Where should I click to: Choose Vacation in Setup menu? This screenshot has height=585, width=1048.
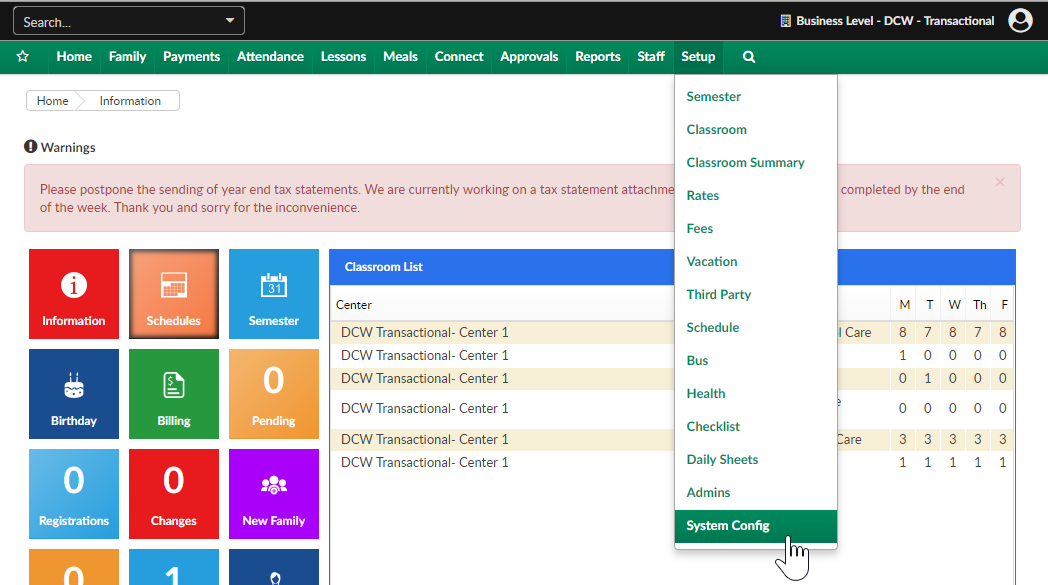[756, 261]
